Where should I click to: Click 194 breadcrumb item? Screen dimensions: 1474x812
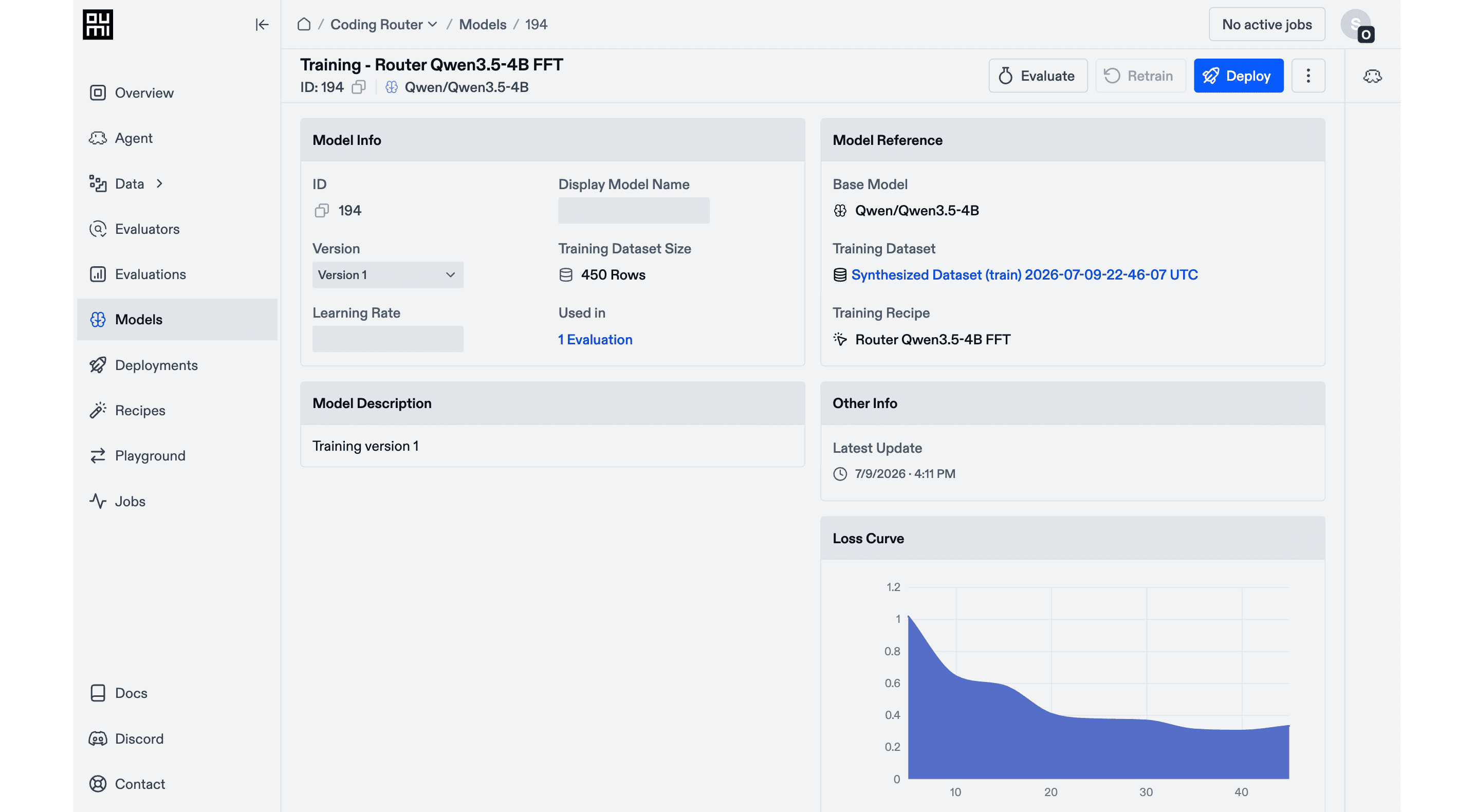[536, 25]
